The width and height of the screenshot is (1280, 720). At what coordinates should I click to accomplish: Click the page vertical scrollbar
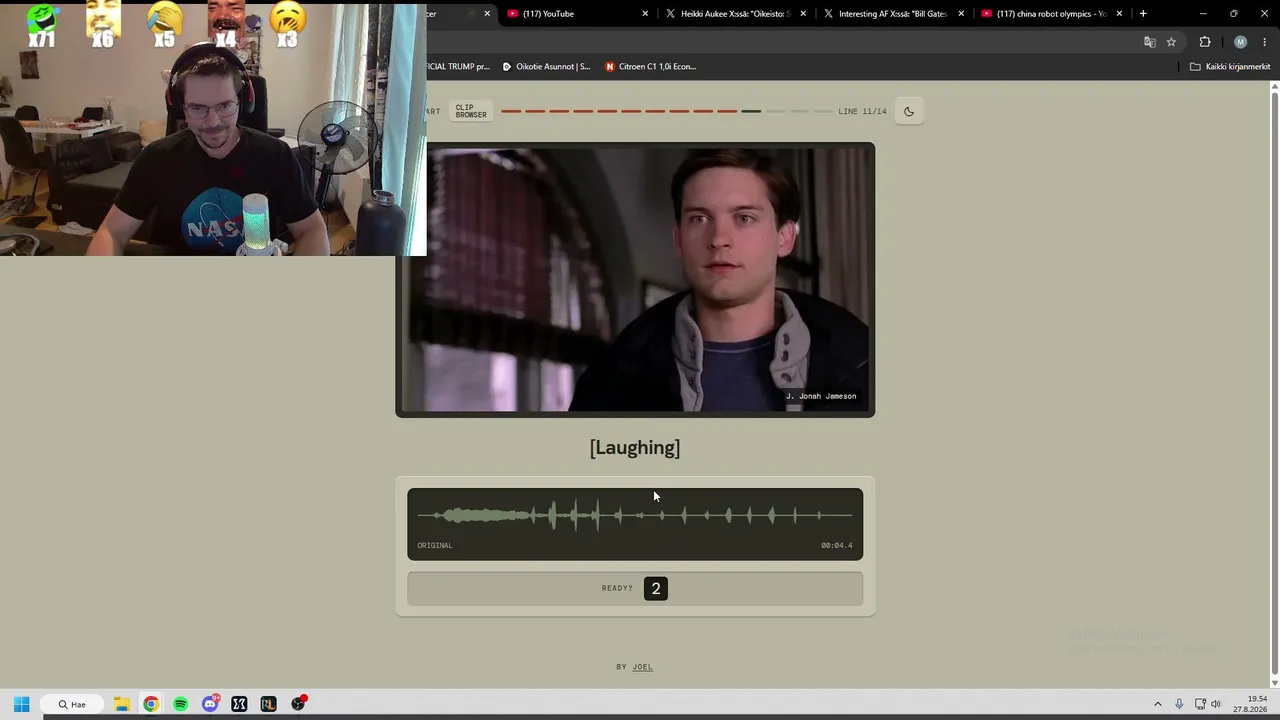[x=1274, y=385]
